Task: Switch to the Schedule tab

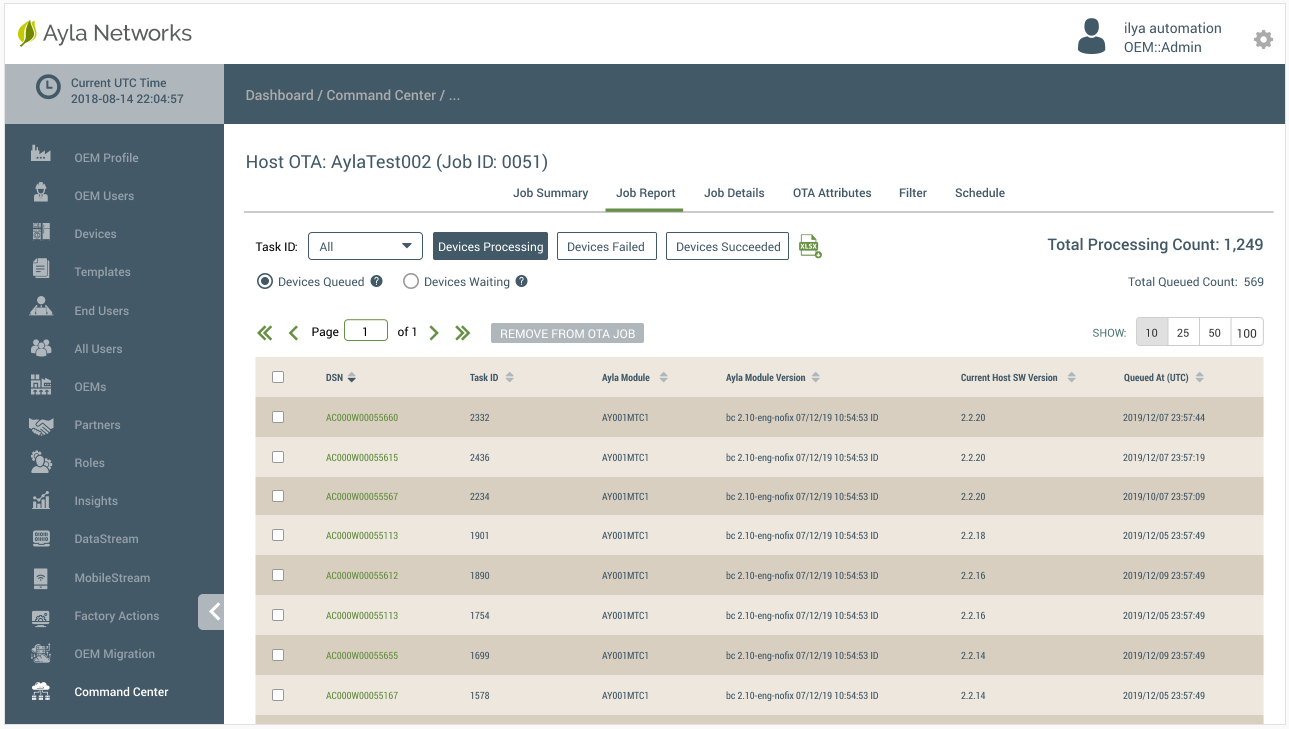Action: [x=980, y=193]
